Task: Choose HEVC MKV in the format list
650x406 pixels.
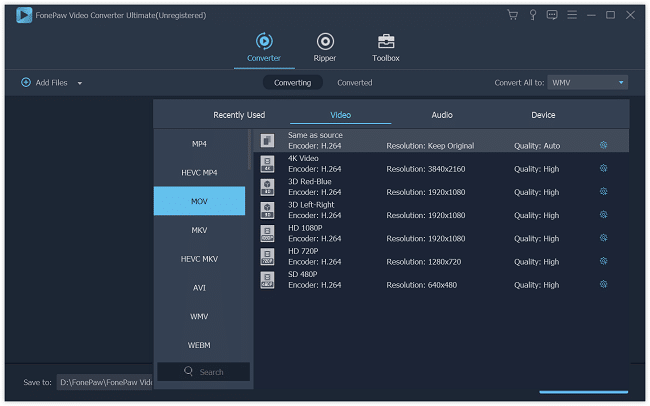Action: pyautogui.click(x=199, y=259)
